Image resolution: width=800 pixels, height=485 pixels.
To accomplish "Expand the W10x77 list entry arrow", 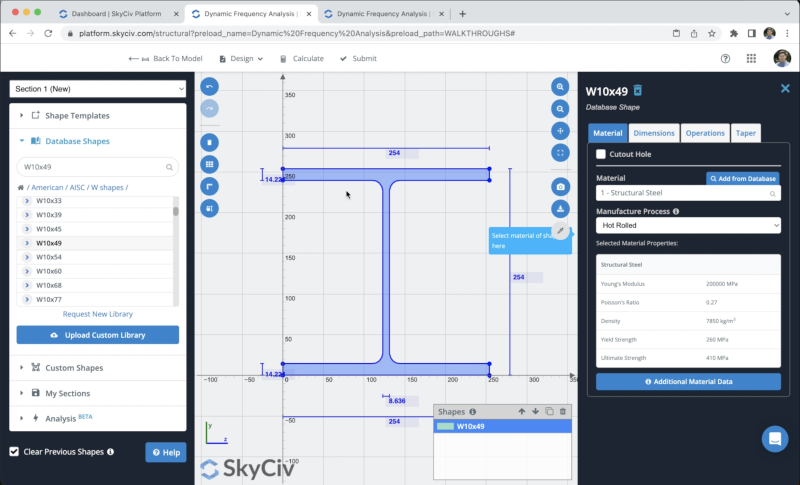I will tap(27, 299).
